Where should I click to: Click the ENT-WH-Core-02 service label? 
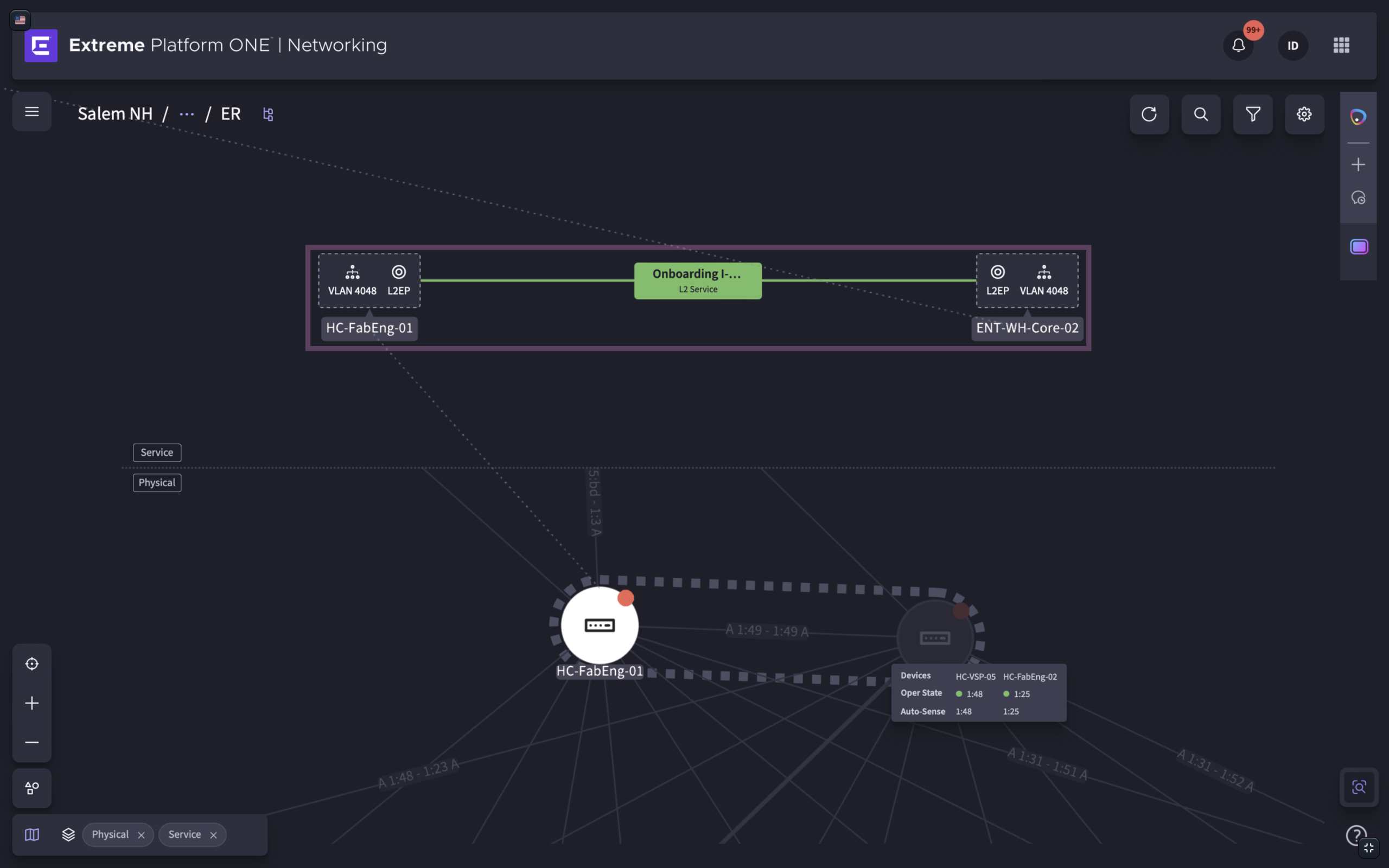[x=1027, y=328]
